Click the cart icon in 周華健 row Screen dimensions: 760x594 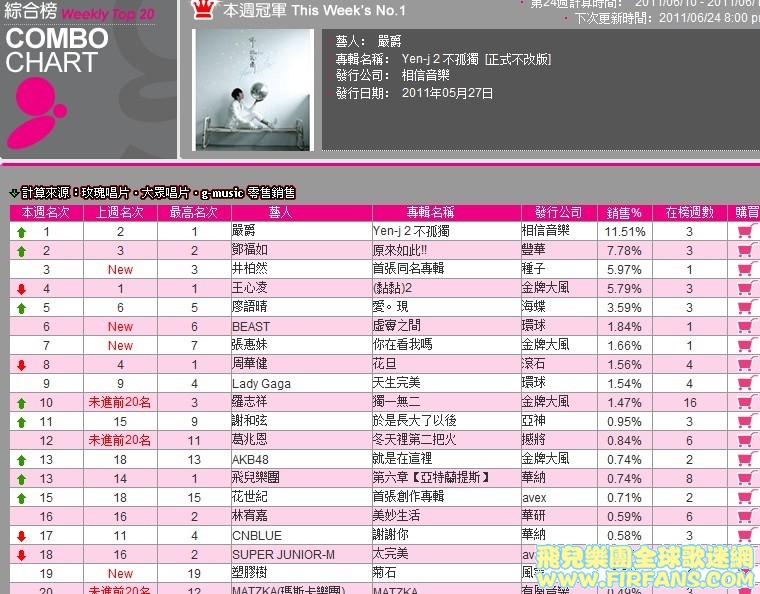point(746,364)
